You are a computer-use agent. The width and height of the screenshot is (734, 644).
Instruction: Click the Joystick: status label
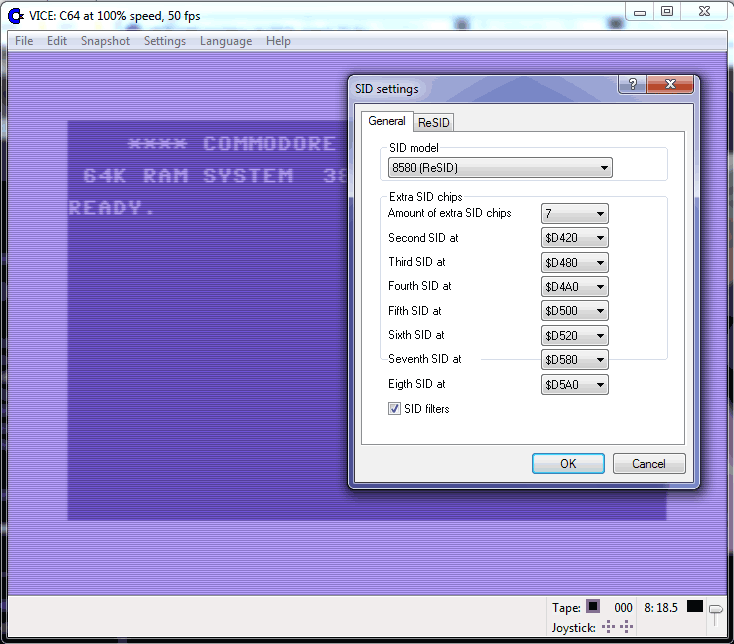[x=573, y=627]
